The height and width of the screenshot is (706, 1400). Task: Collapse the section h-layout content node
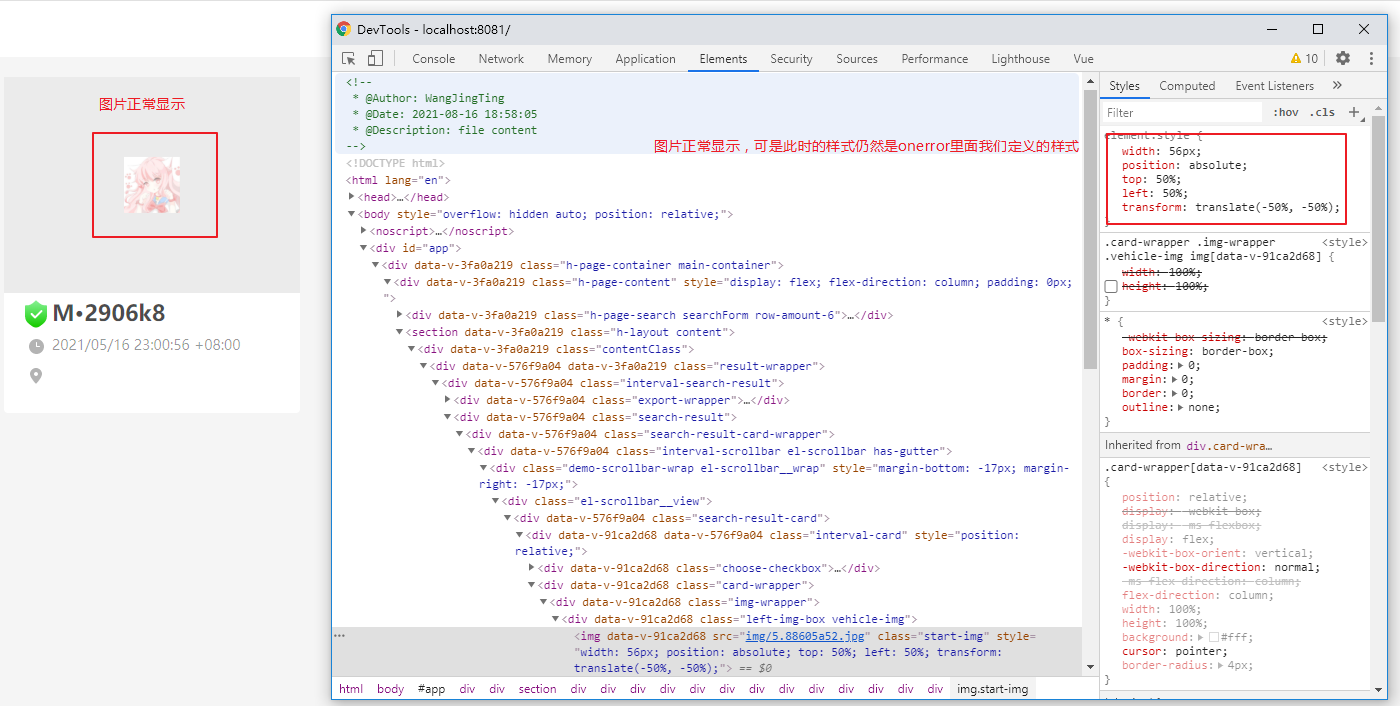(399, 332)
